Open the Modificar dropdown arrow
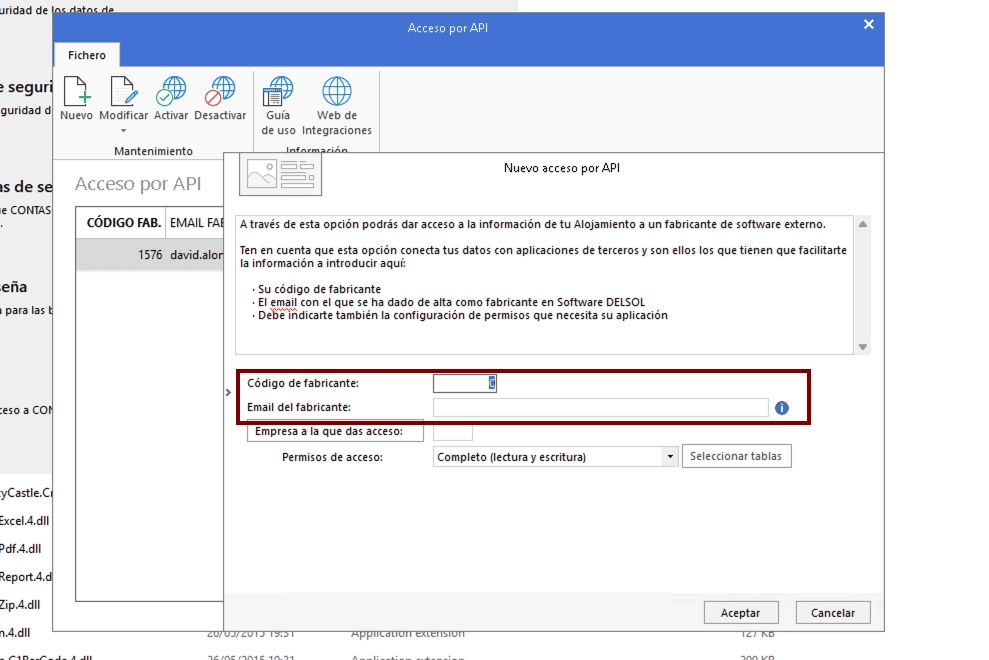Screen dimensions: 989x660 click(x=124, y=131)
